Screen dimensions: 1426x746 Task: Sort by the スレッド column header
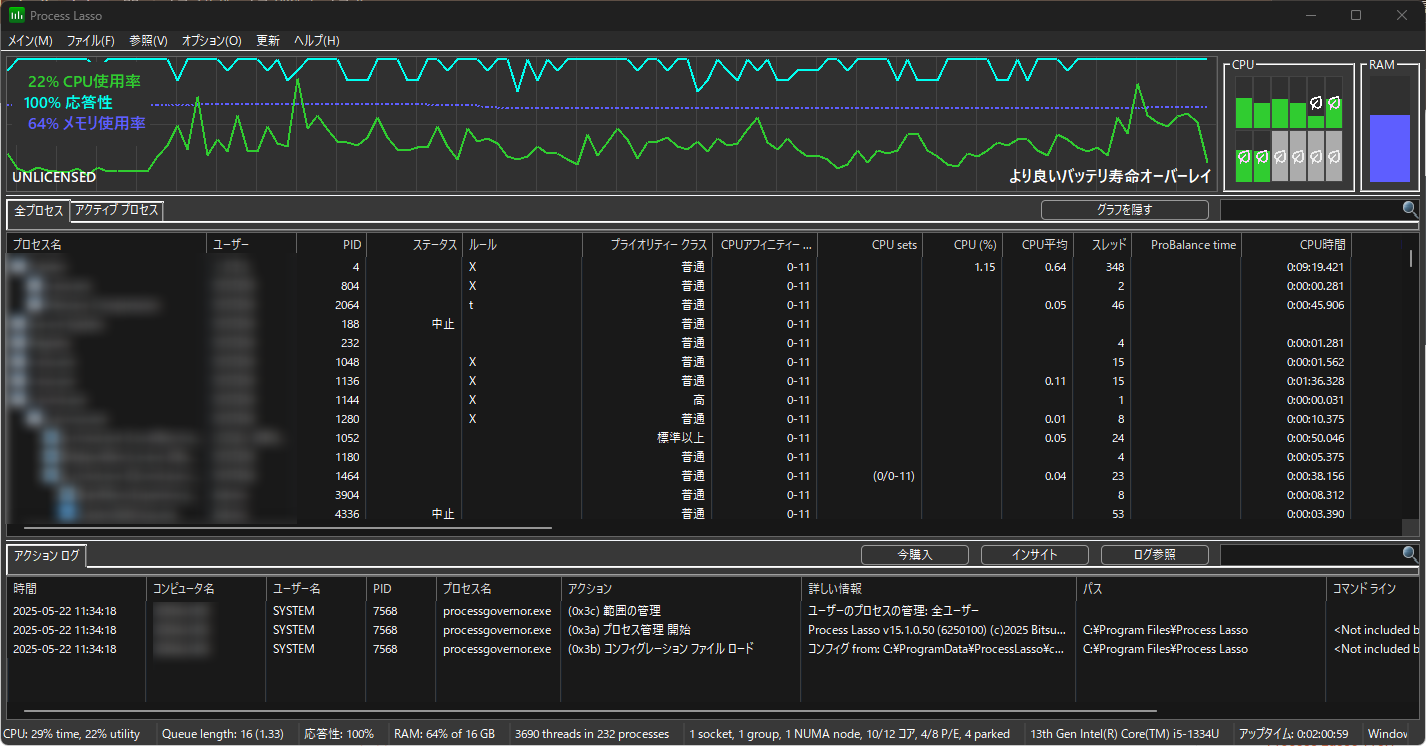[x=1102, y=244]
